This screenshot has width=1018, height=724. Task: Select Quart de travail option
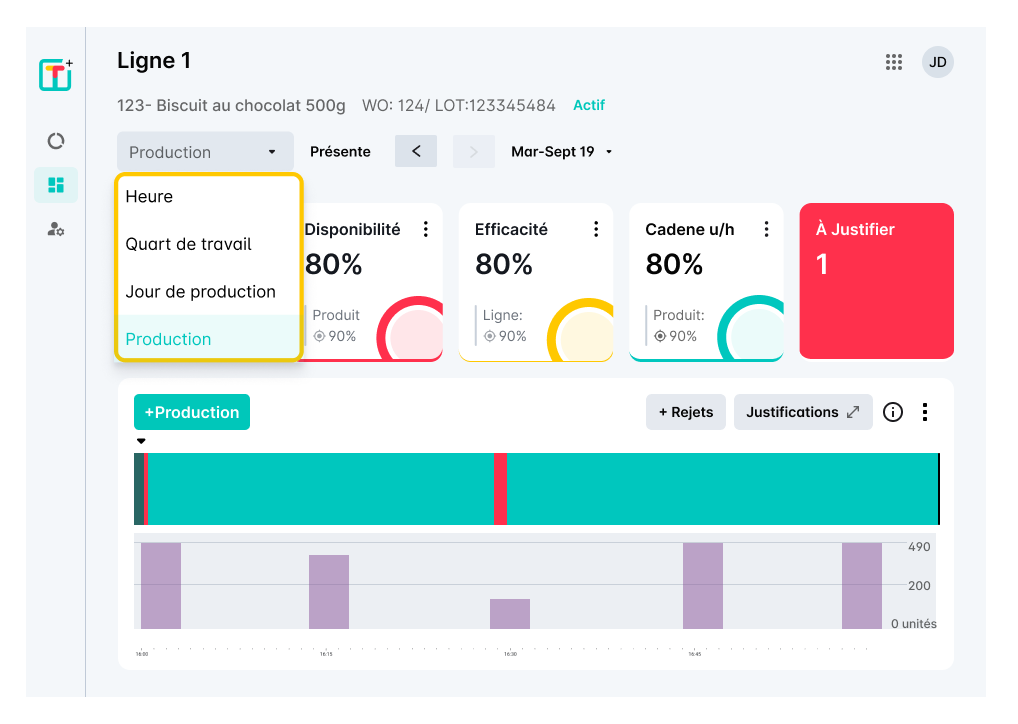(x=208, y=244)
